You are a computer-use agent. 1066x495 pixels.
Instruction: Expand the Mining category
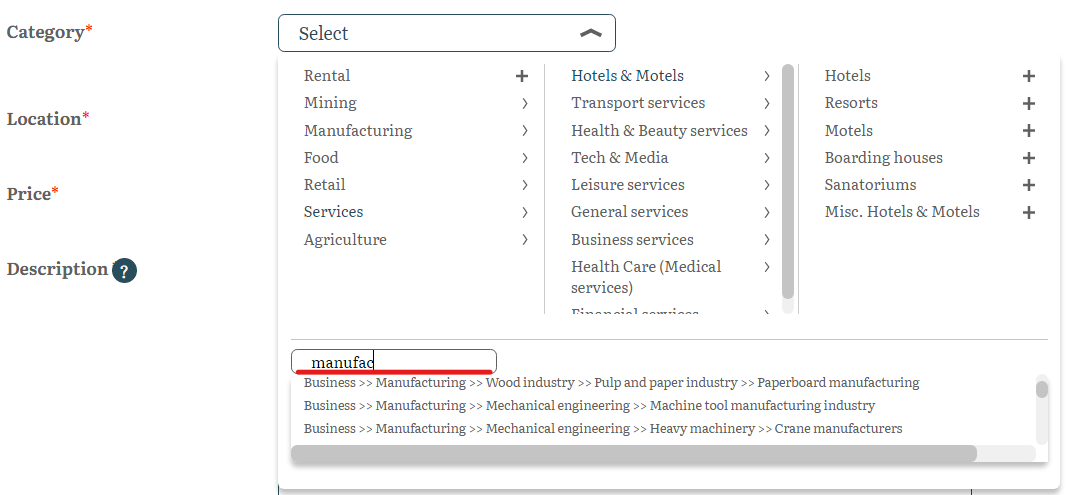pos(524,103)
